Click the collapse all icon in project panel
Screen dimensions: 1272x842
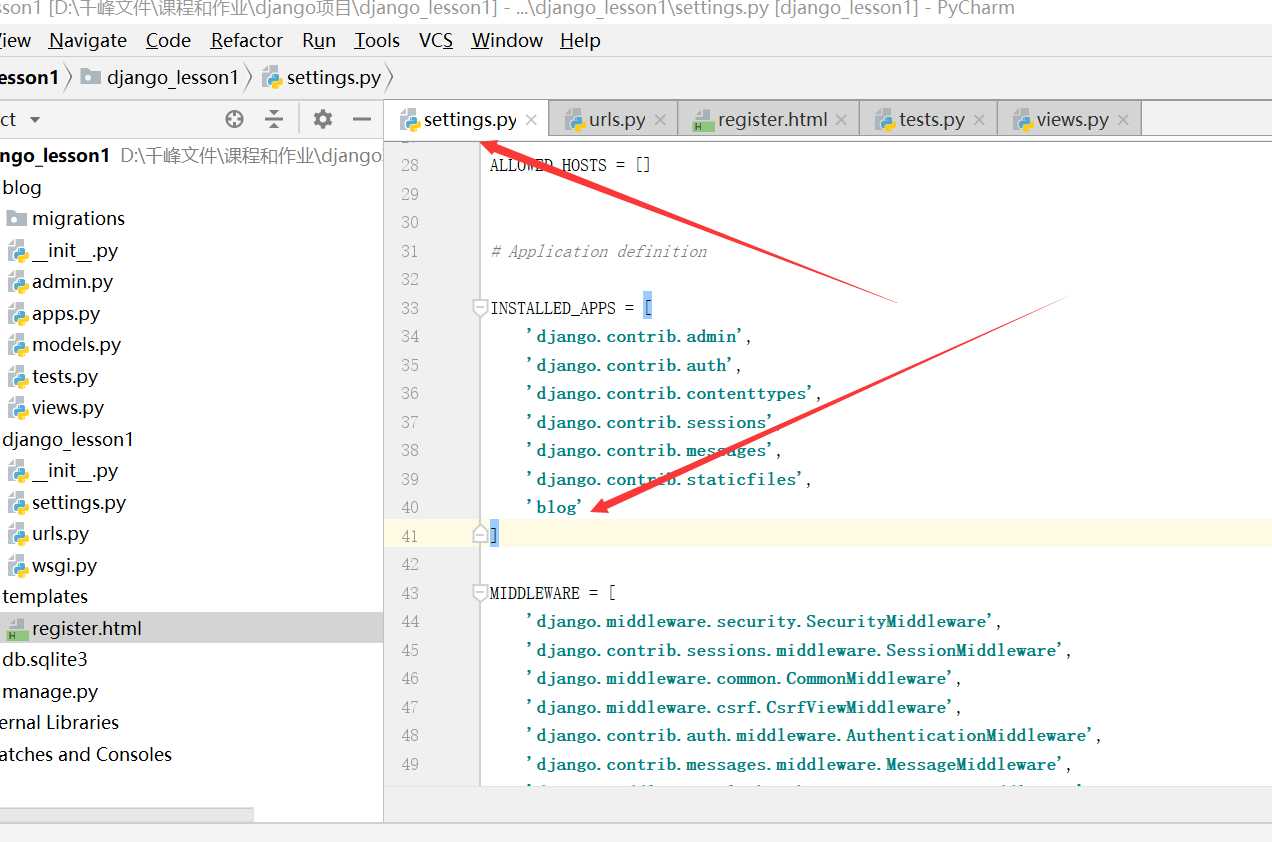pos(274,119)
